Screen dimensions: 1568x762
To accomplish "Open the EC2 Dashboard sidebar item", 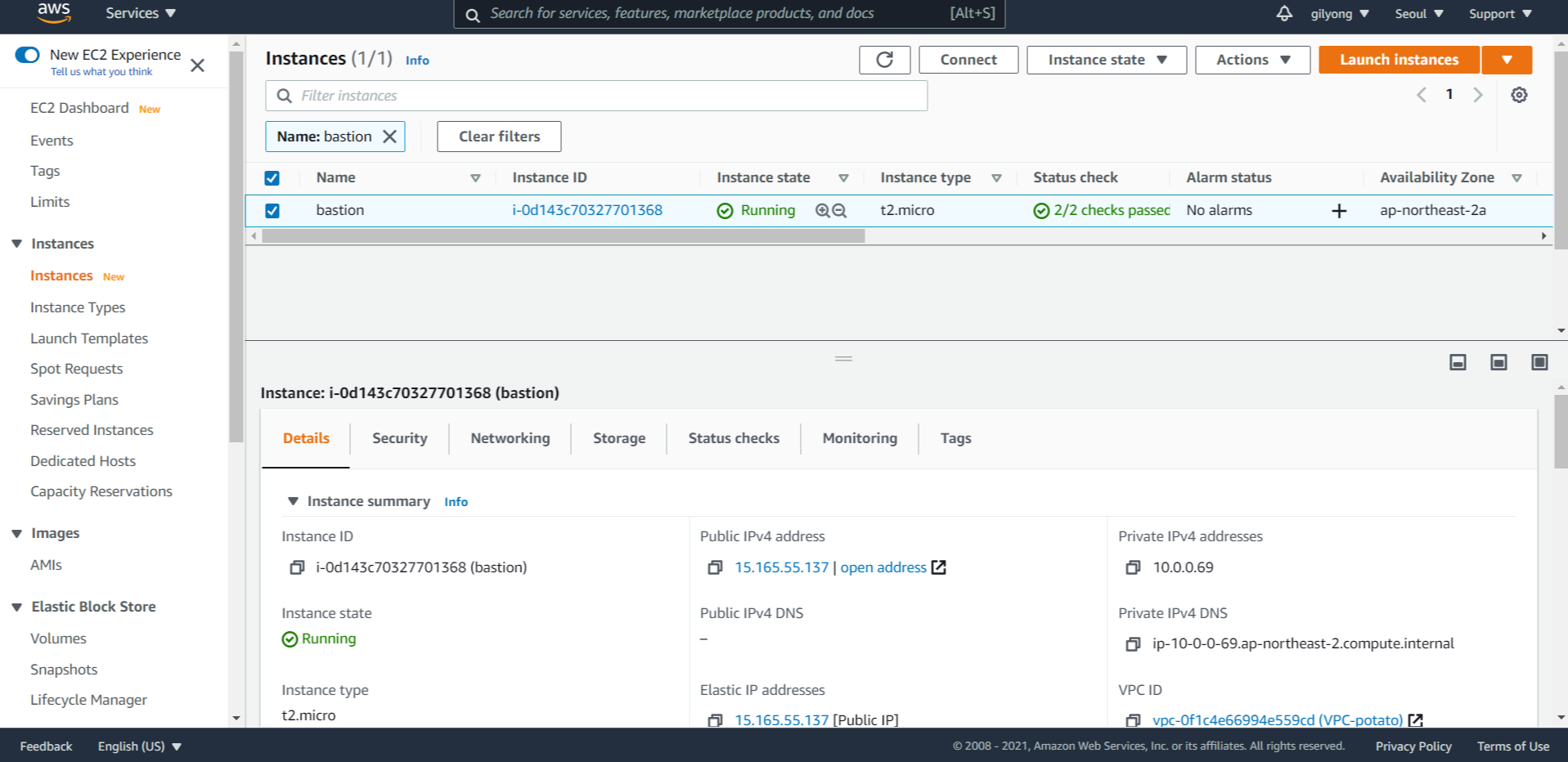I will (x=79, y=108).
